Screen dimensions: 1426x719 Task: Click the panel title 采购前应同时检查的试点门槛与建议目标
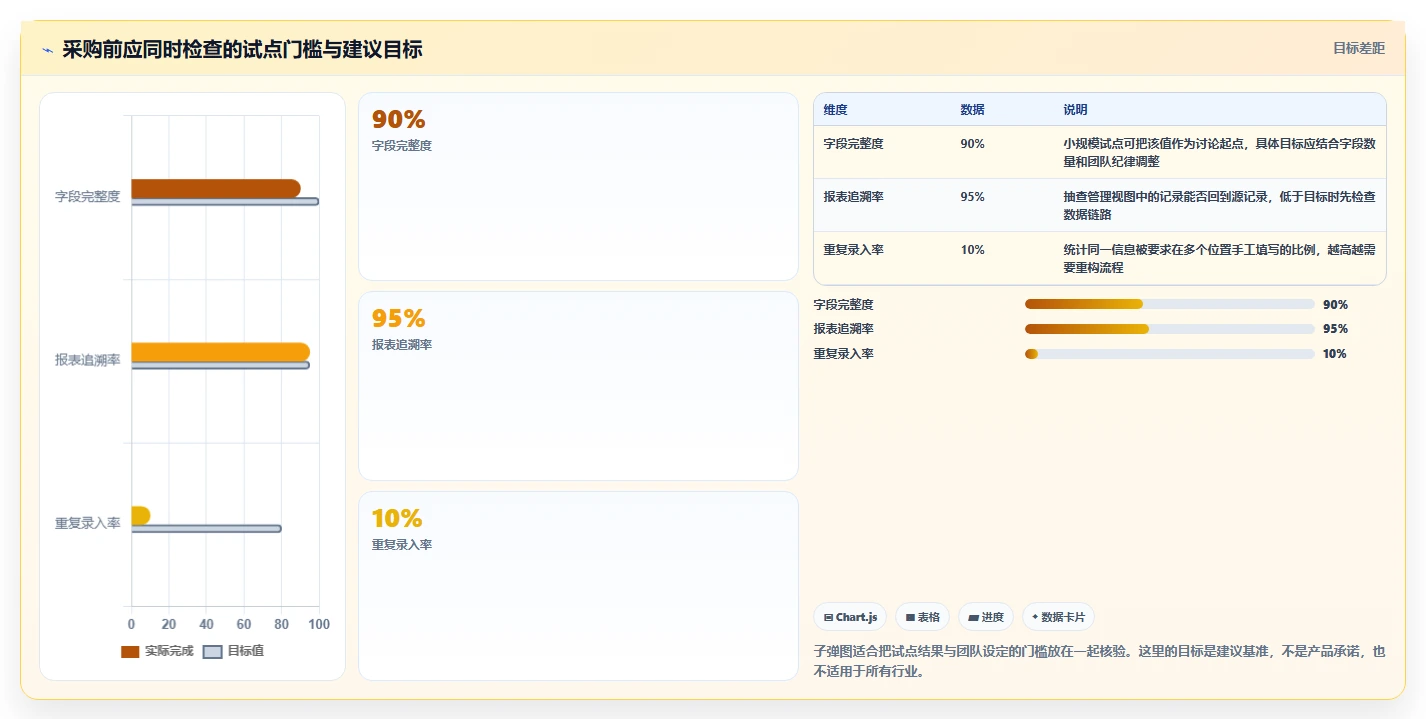tap(242, 49)
